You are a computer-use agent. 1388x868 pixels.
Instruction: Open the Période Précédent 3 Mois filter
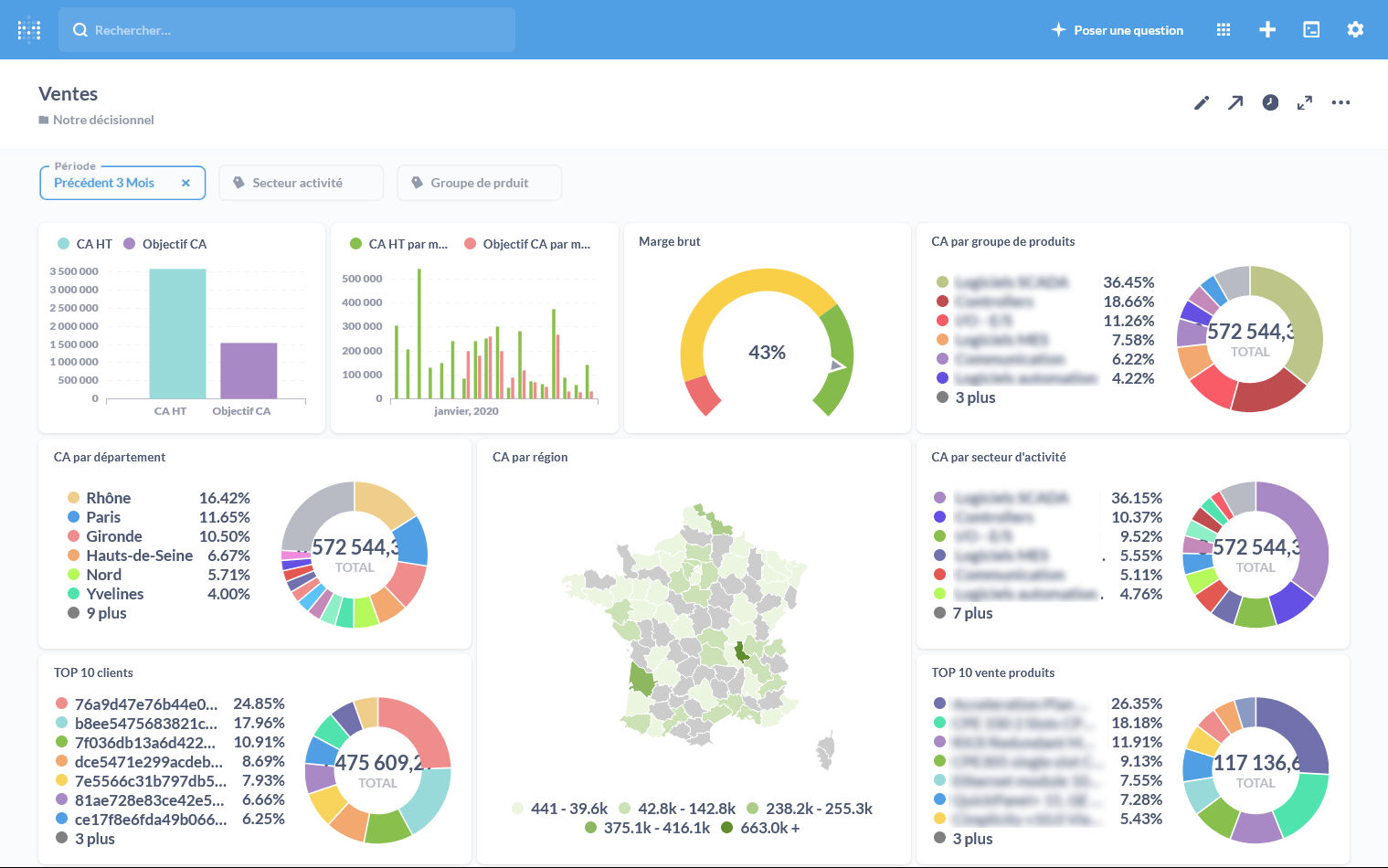point(104,183)
